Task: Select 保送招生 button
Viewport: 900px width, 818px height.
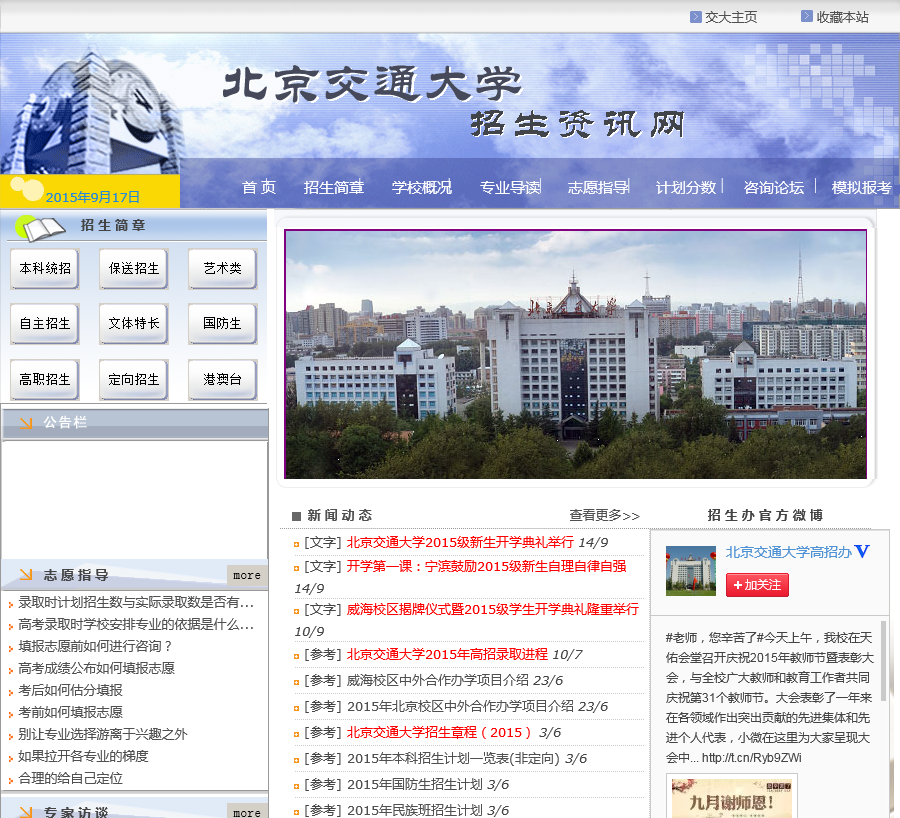Action: (x=134, y=269)
